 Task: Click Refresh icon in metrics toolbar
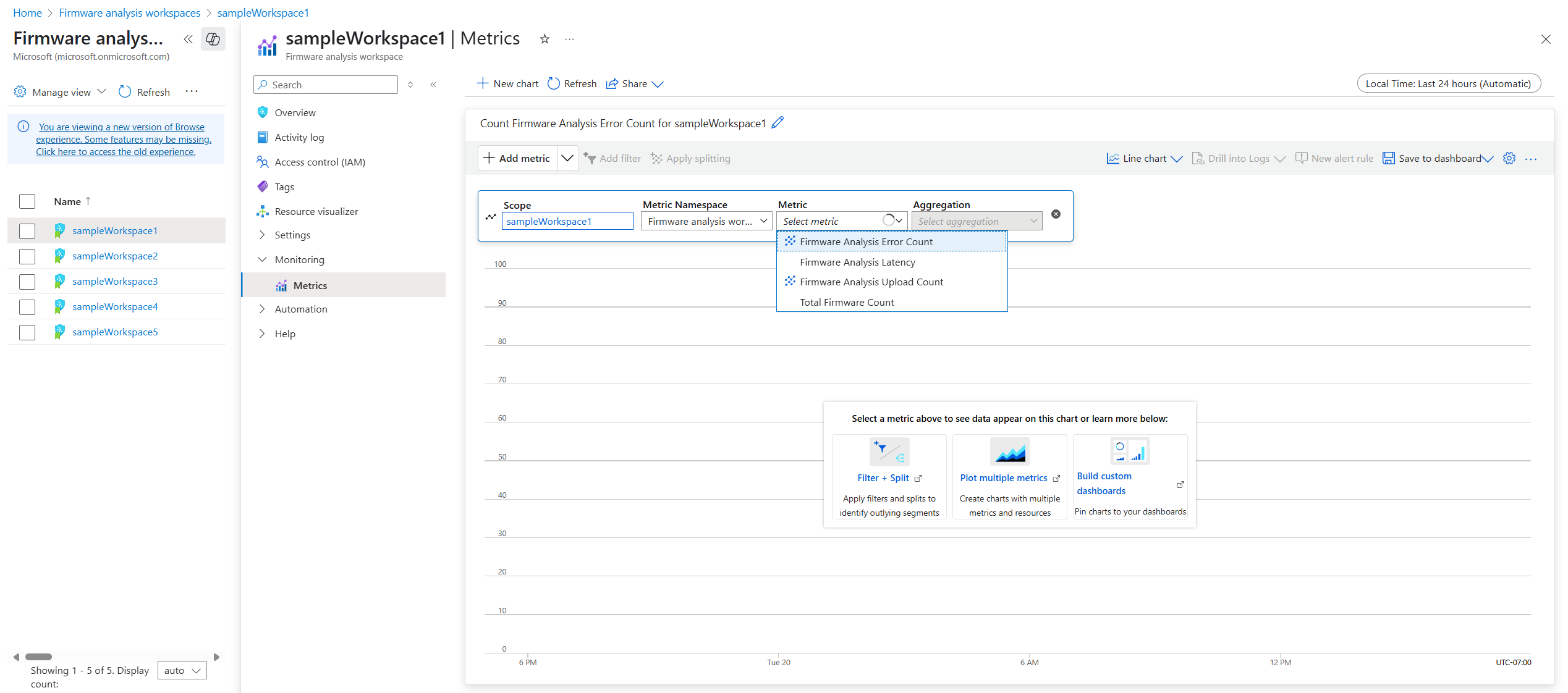point(554,84)
